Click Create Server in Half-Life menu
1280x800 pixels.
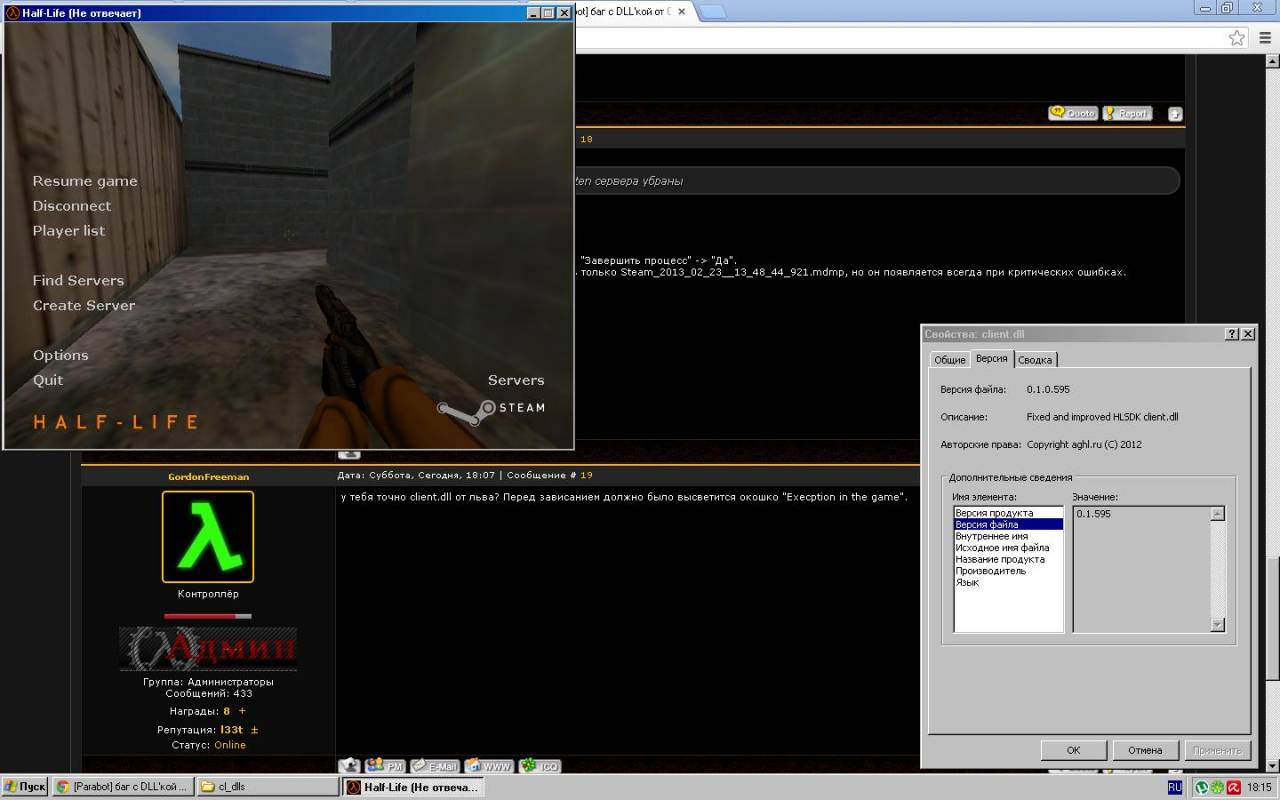tap(84, 306)
